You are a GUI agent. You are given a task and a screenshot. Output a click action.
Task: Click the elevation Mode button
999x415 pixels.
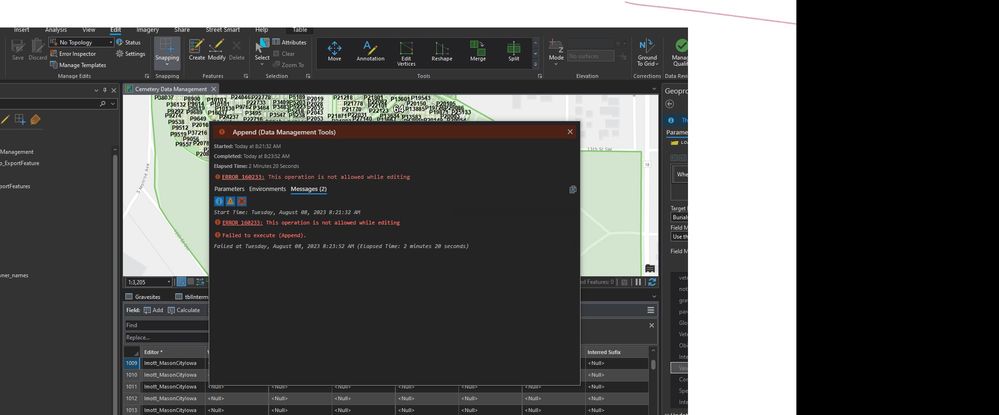click(x=556, y=52)
